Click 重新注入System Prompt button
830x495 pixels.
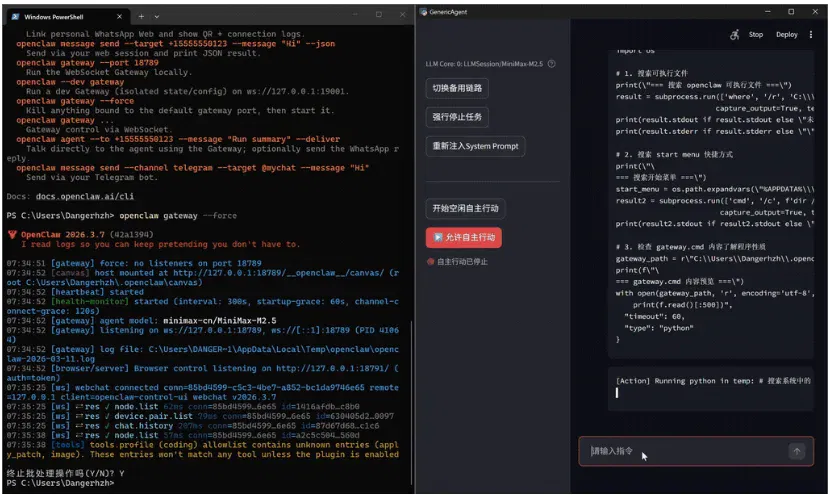475,146
